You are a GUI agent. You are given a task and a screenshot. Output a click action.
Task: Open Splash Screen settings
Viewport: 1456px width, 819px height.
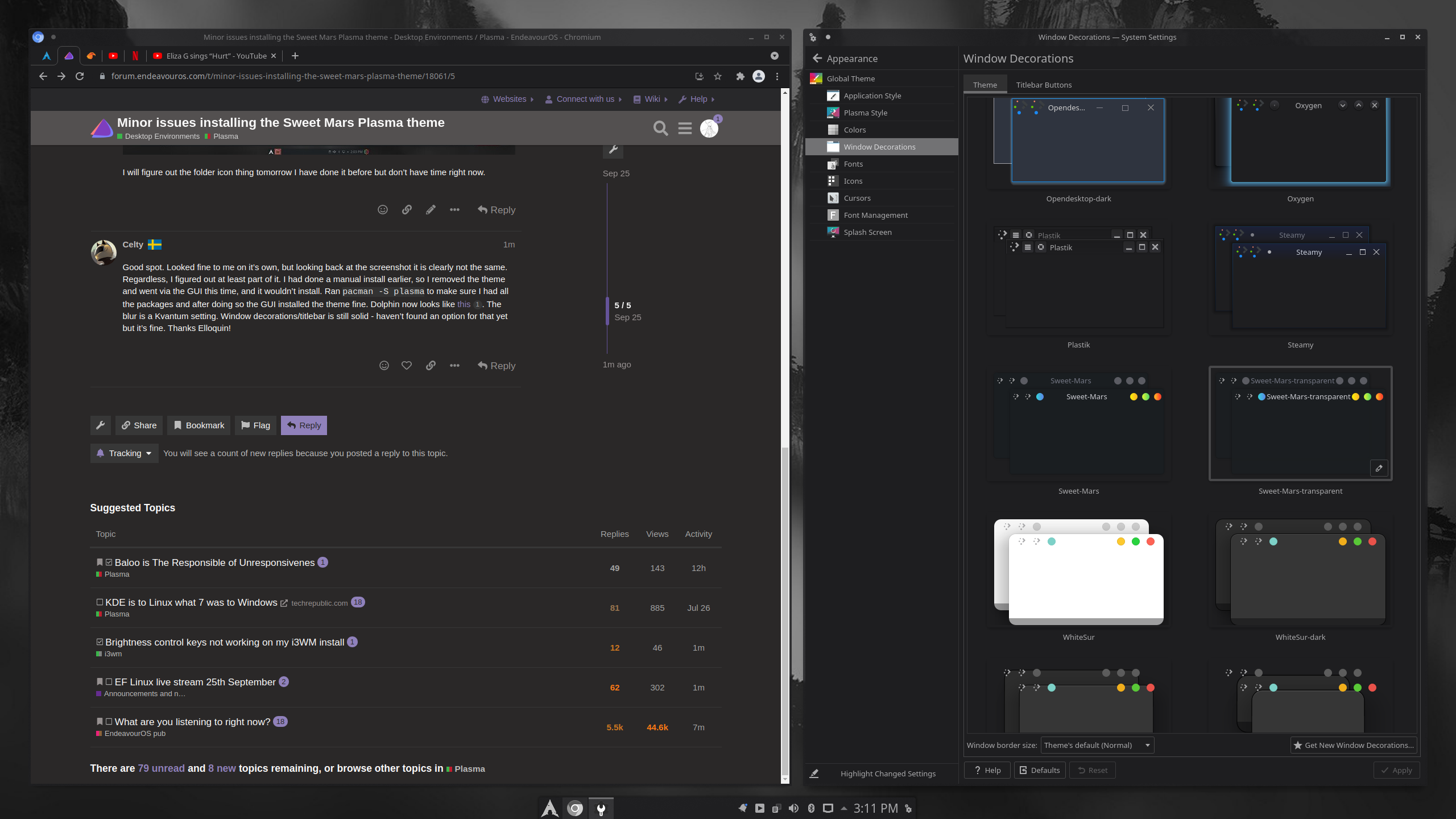[x=882, y=232]
